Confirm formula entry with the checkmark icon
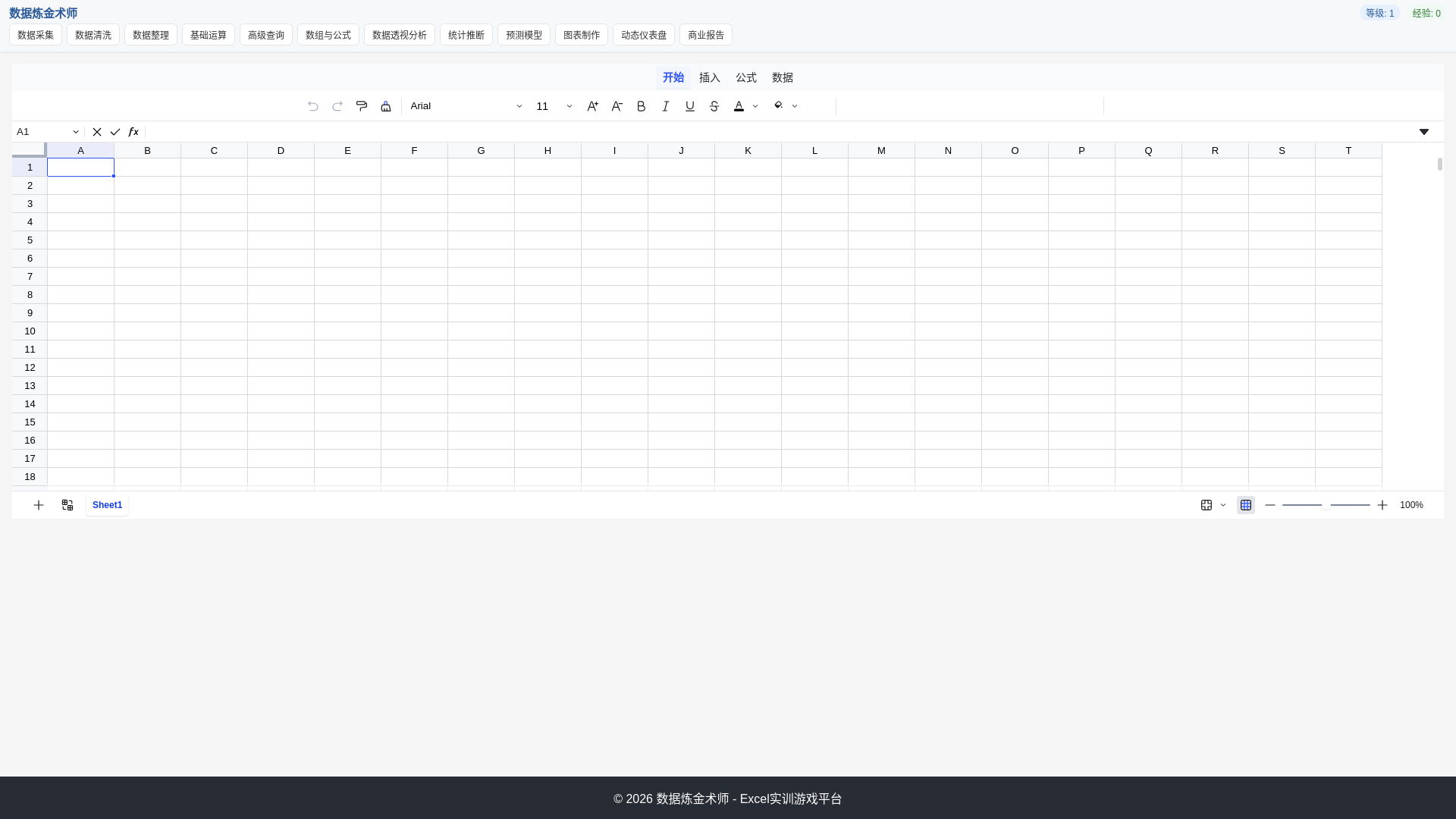The image size is (1456, 819). pos(115,132)
